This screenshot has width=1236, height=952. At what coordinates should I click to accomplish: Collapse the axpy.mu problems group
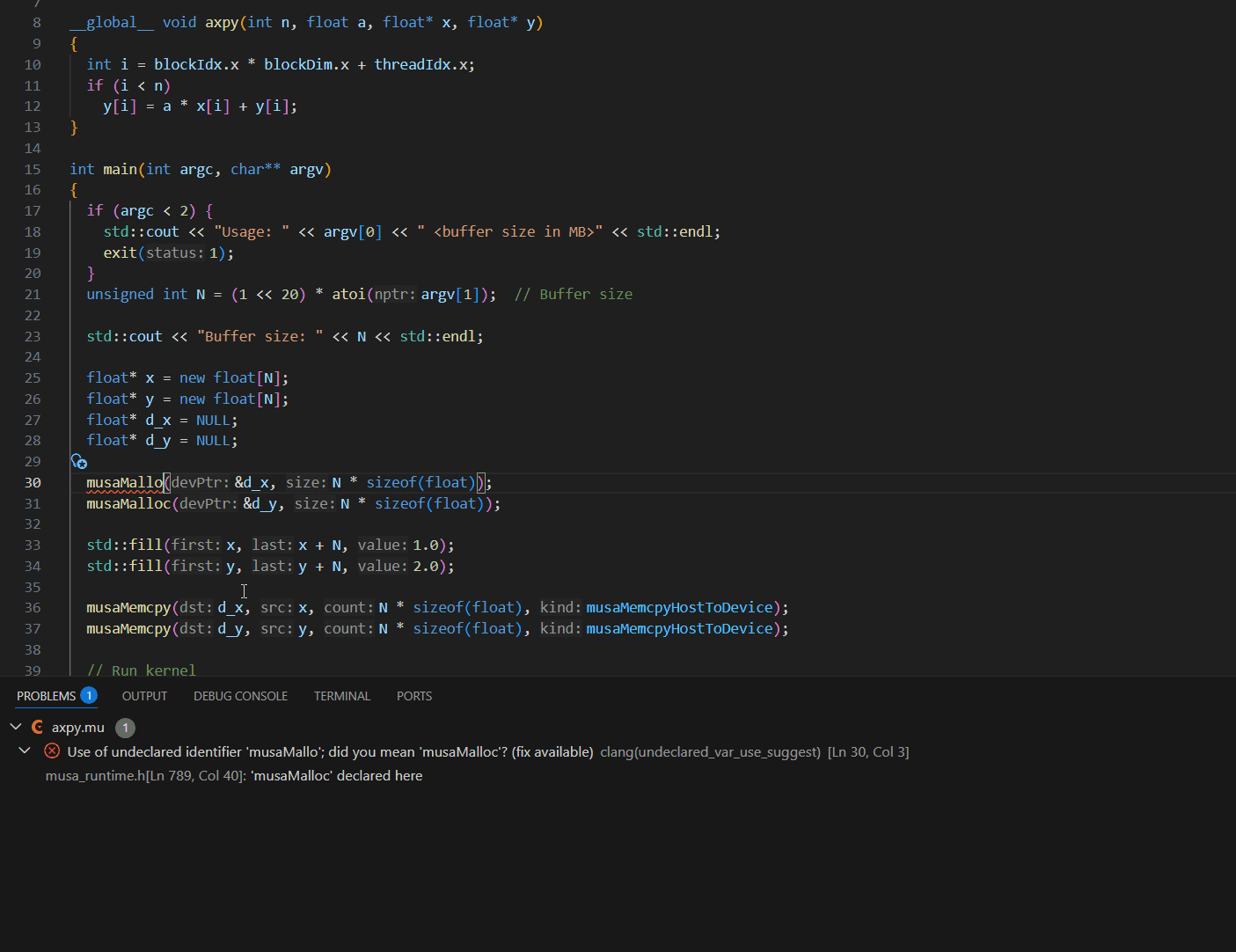16,728
